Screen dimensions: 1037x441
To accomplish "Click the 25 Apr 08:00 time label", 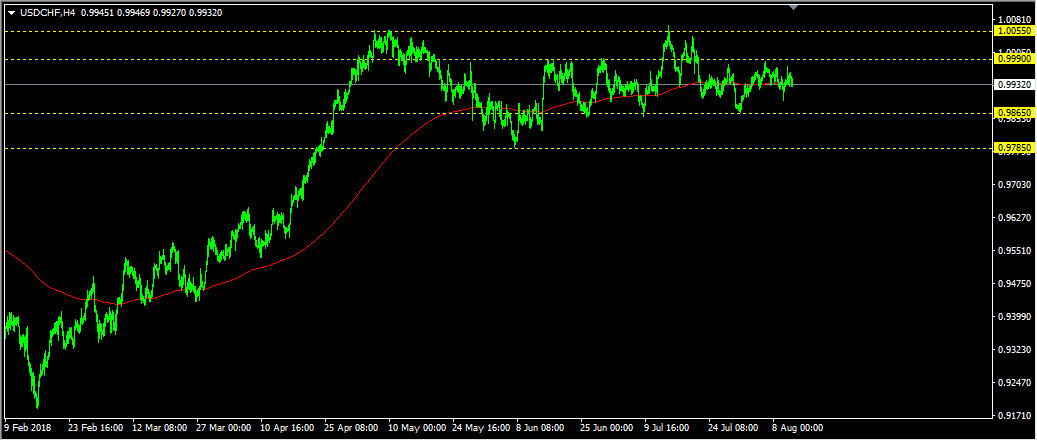I will coord(351,428).
